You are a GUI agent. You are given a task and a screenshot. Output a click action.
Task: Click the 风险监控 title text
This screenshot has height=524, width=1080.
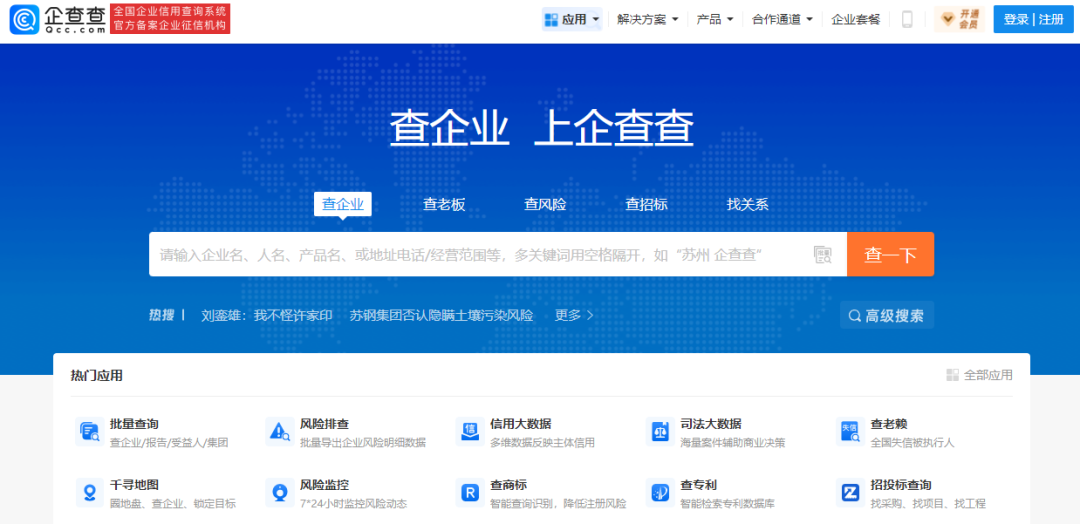[x=324, y=485]
